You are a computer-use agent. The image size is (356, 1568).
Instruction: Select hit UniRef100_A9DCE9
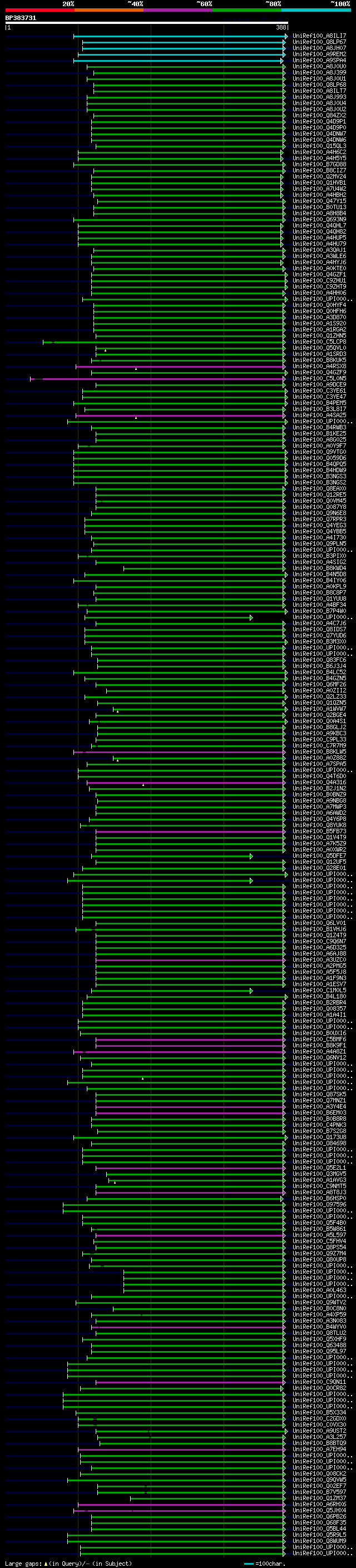click(x=319, y=385)
